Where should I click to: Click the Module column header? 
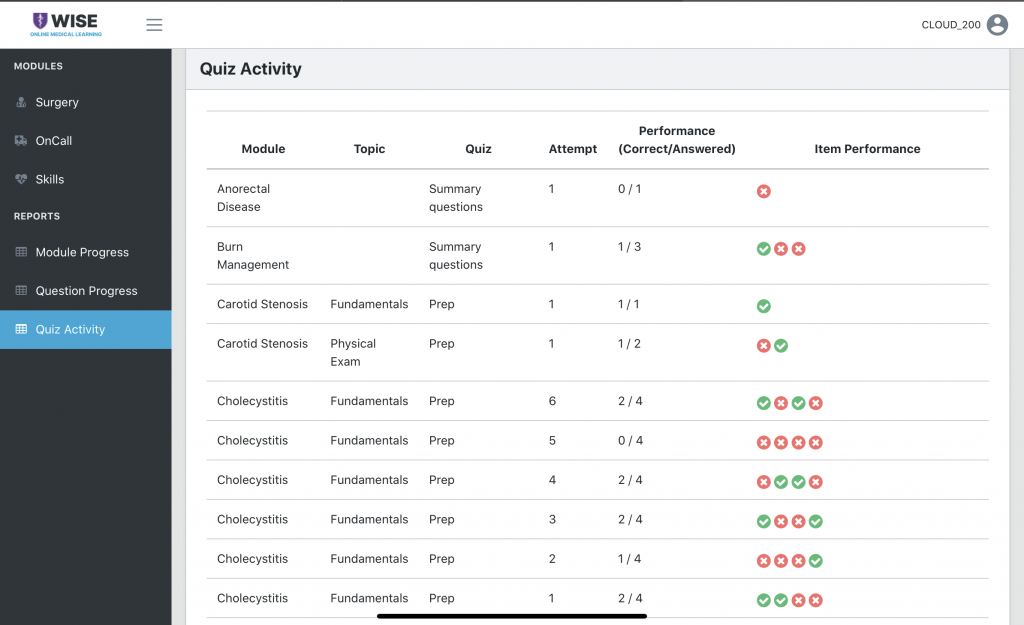tap(263, 149)
